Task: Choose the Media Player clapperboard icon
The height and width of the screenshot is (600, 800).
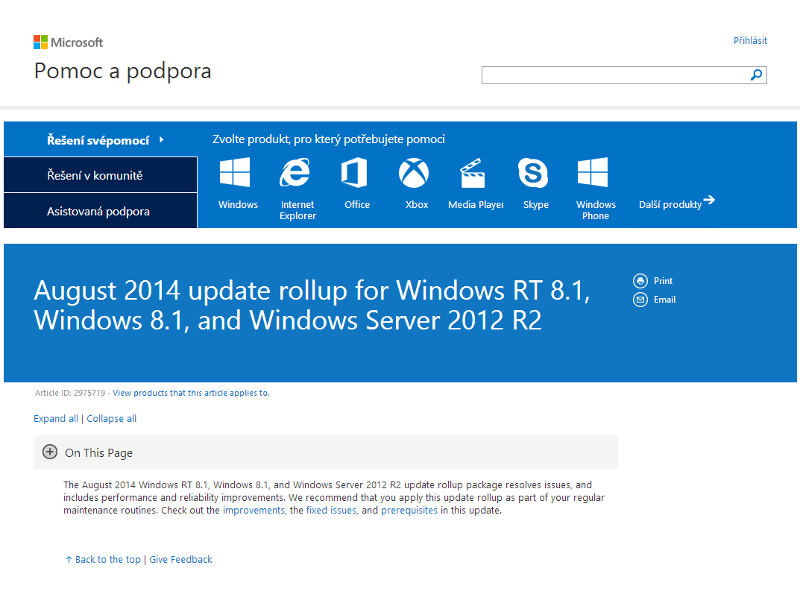Action: coord(472,173)
